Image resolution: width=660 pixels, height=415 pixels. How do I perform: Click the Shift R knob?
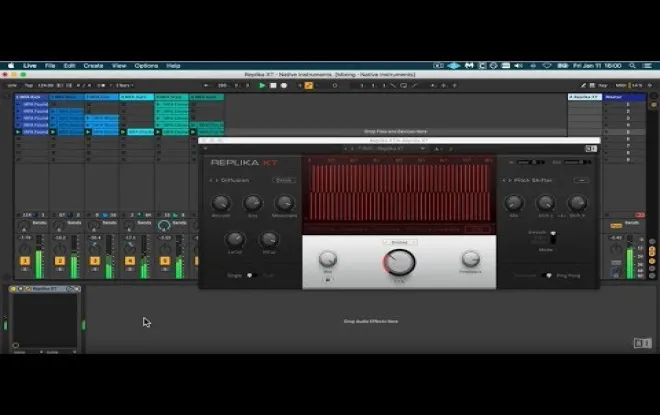[577, 203]
